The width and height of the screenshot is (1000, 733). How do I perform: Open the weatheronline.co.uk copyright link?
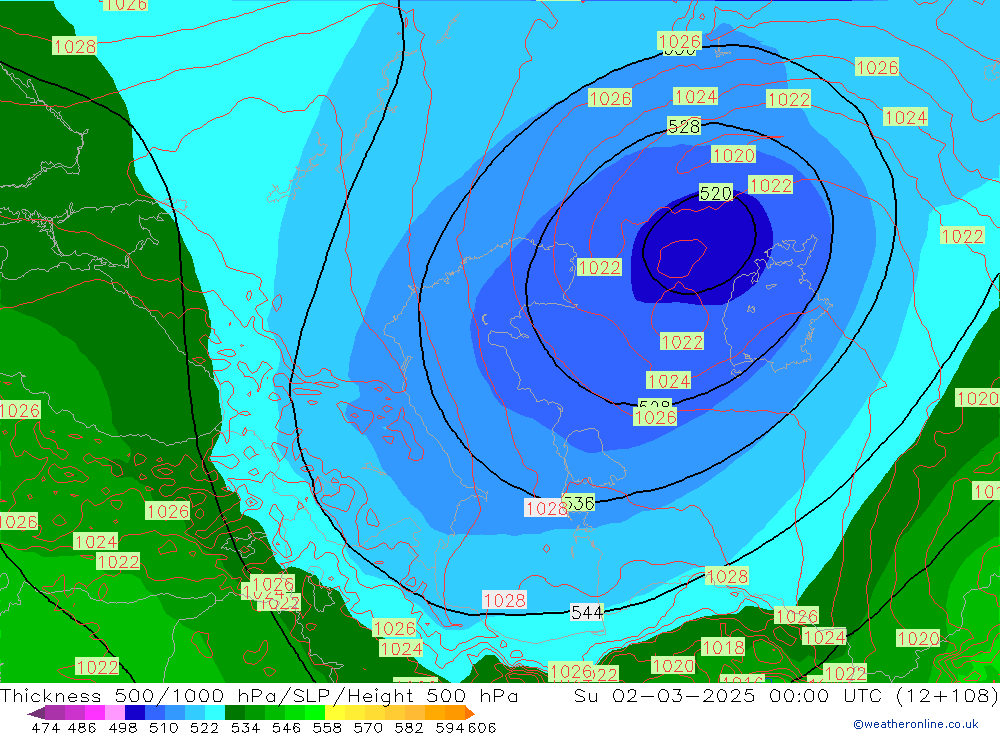(916, 724)
